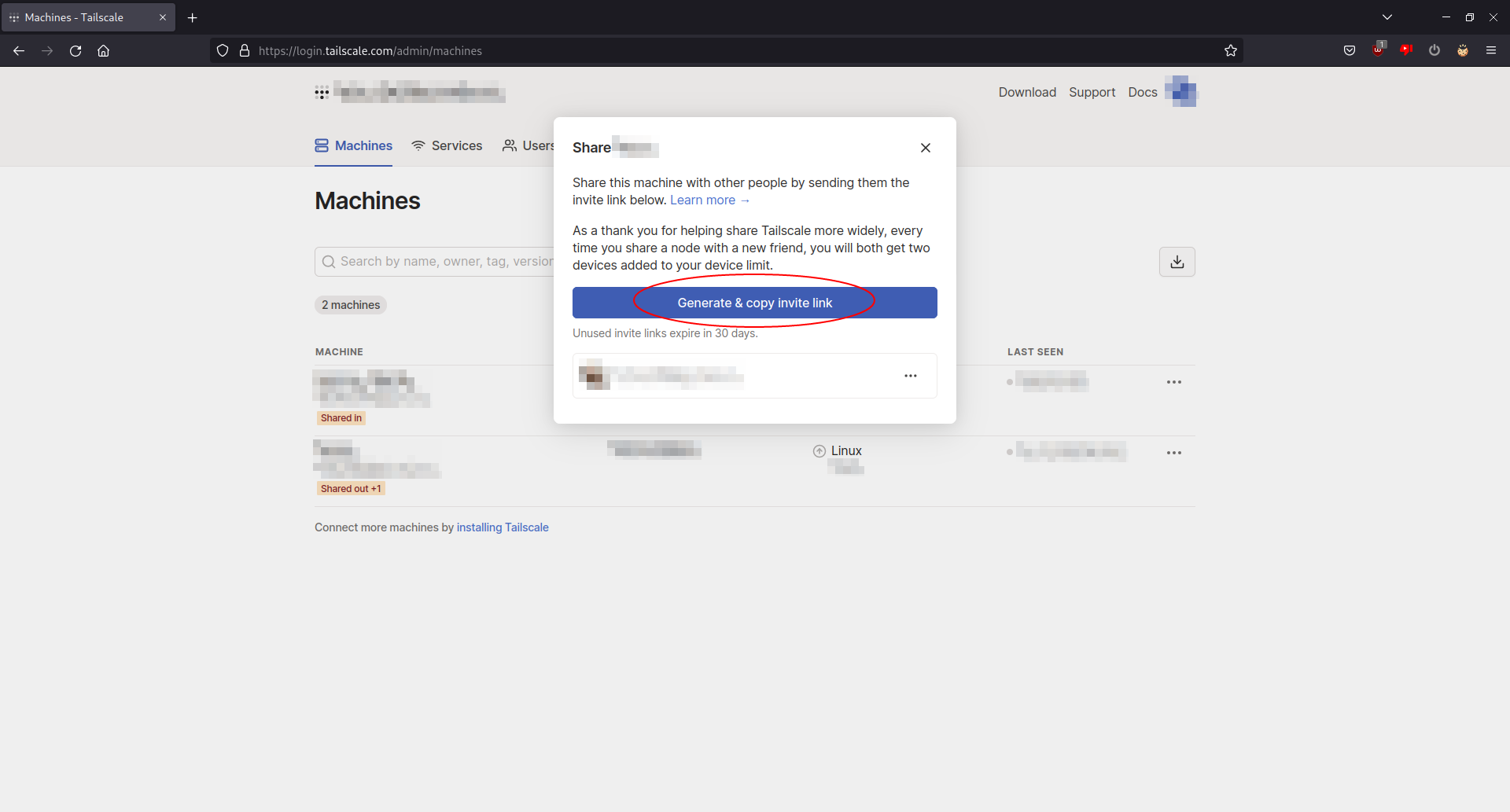Click the LAST SEEN column header
The height and width of the screenshot is (812, 1510).
coord(1035,352)
